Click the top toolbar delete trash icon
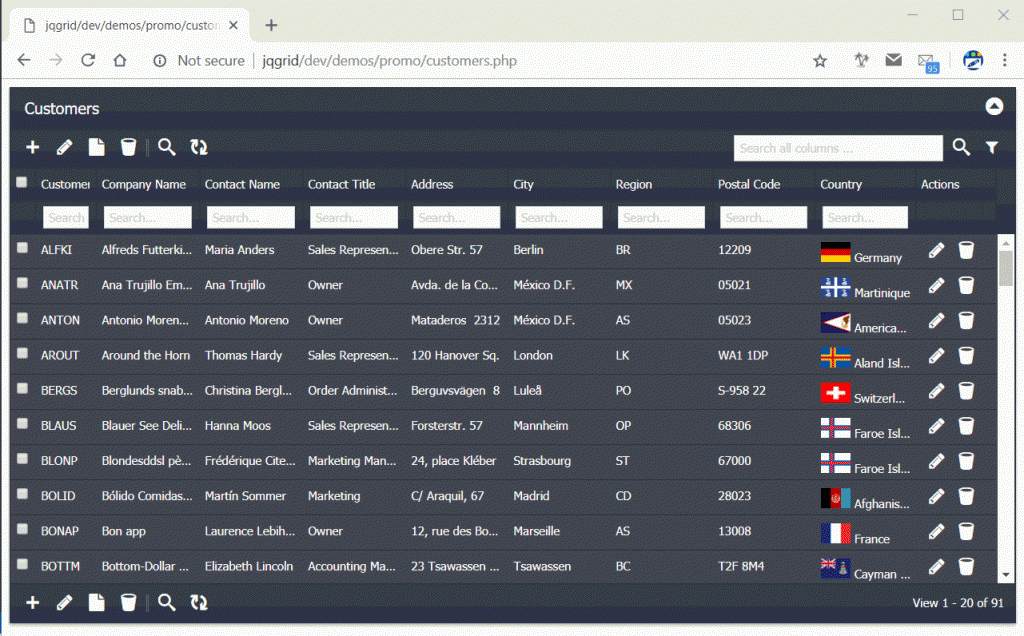 tap(128, 148)
